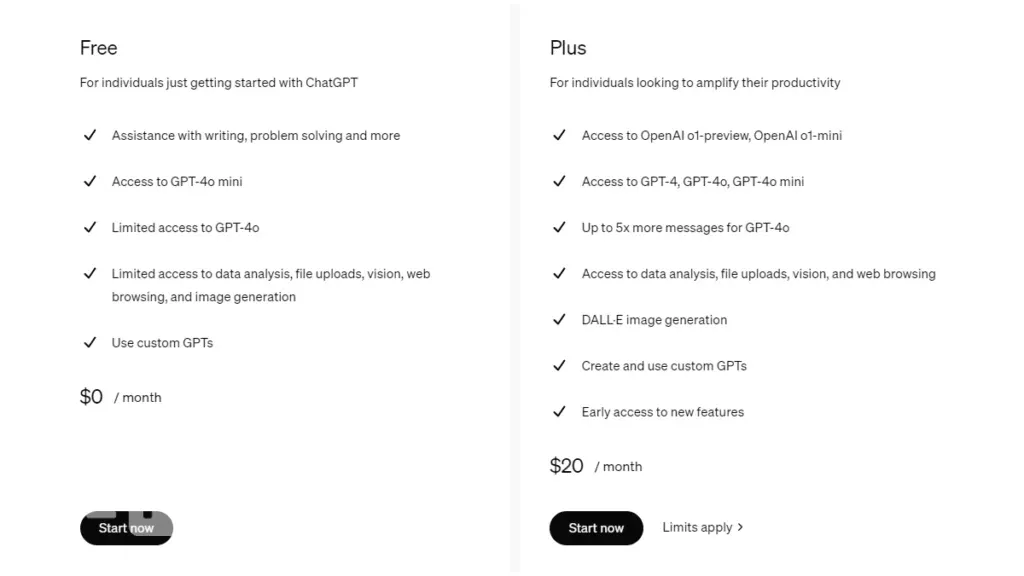Click checkmark next to 'Up to 5x more messages'
The height and width of the screenshot is (576, 1024).
(x=560, y=227)
